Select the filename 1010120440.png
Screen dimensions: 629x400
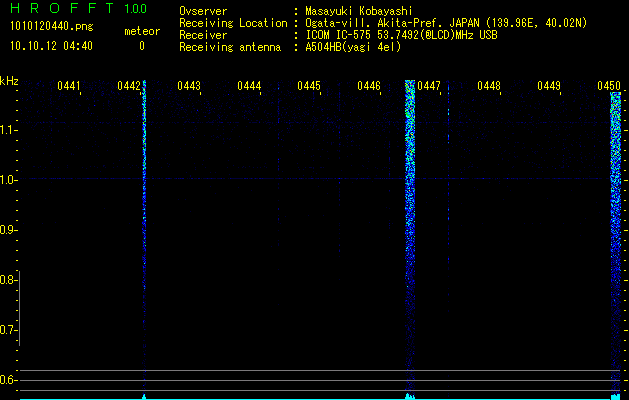click(x=51, y=26)
